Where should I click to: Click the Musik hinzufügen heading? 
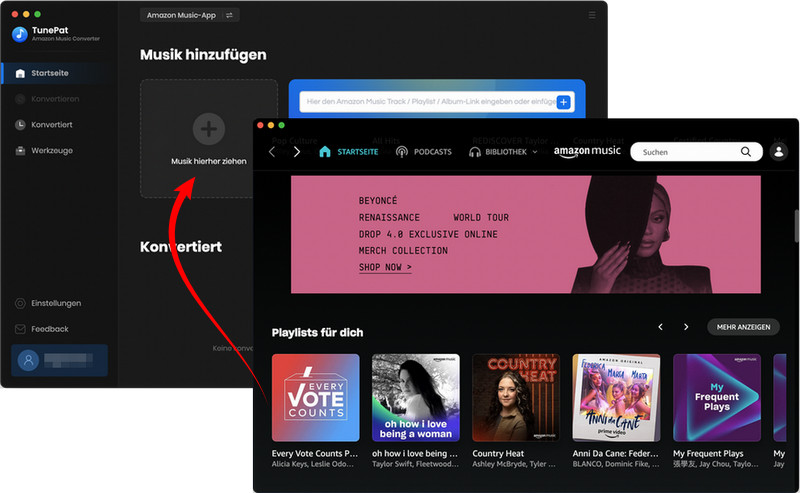[203, 55]
